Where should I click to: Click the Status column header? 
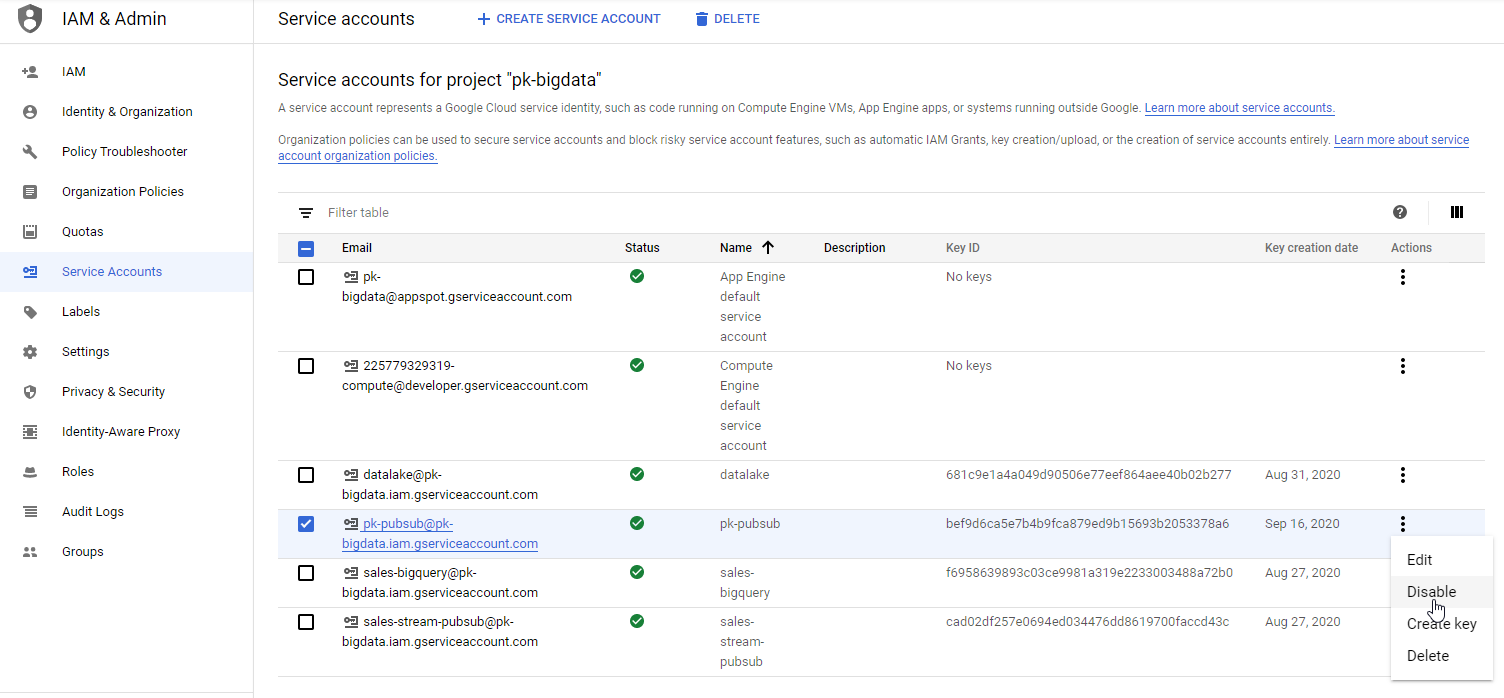click(642, 248)
